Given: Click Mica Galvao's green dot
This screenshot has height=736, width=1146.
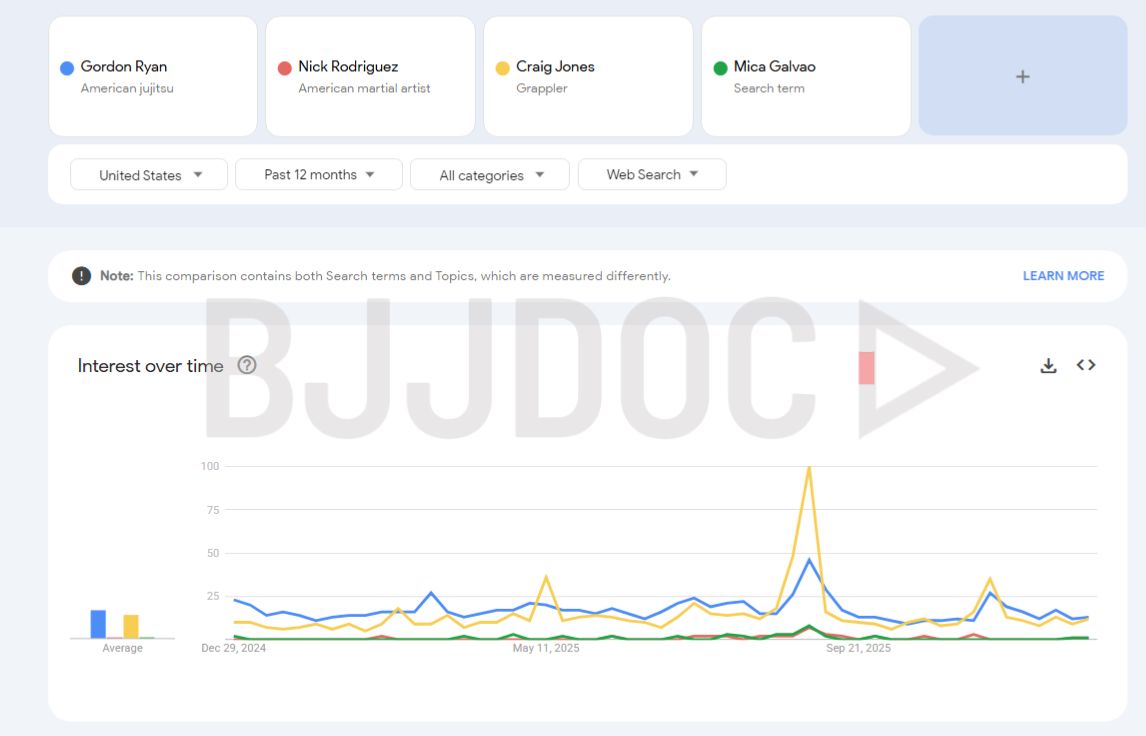Looking at the screenshot, I should 720,68.
